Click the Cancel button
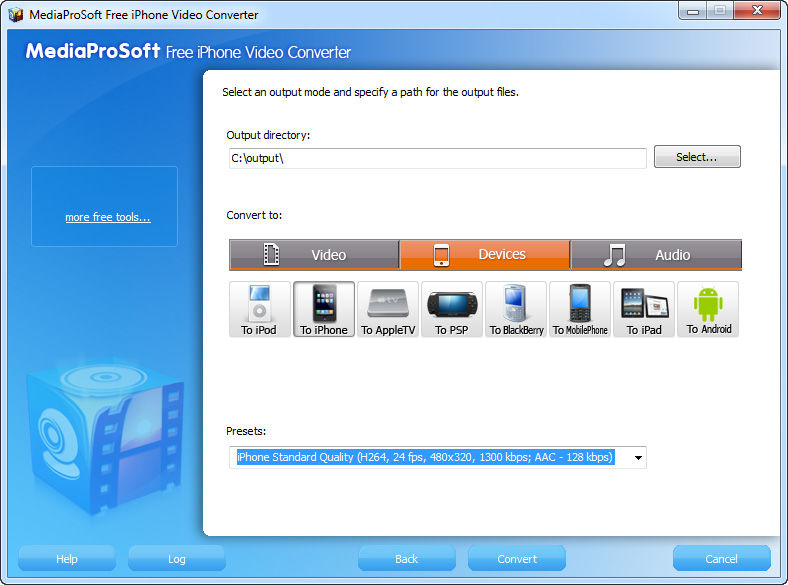This screenshot has width=788, height=585. [722, 558]
